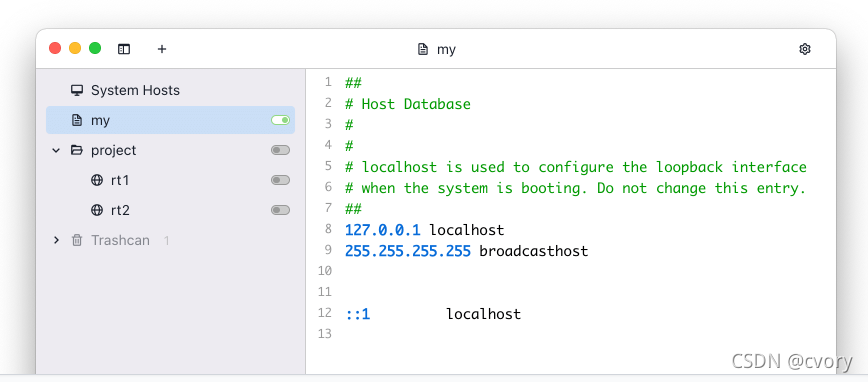This screenshot has width=868, height=382.
Task: Disable the my hosts toggle
Action: [x=280, y=120]
